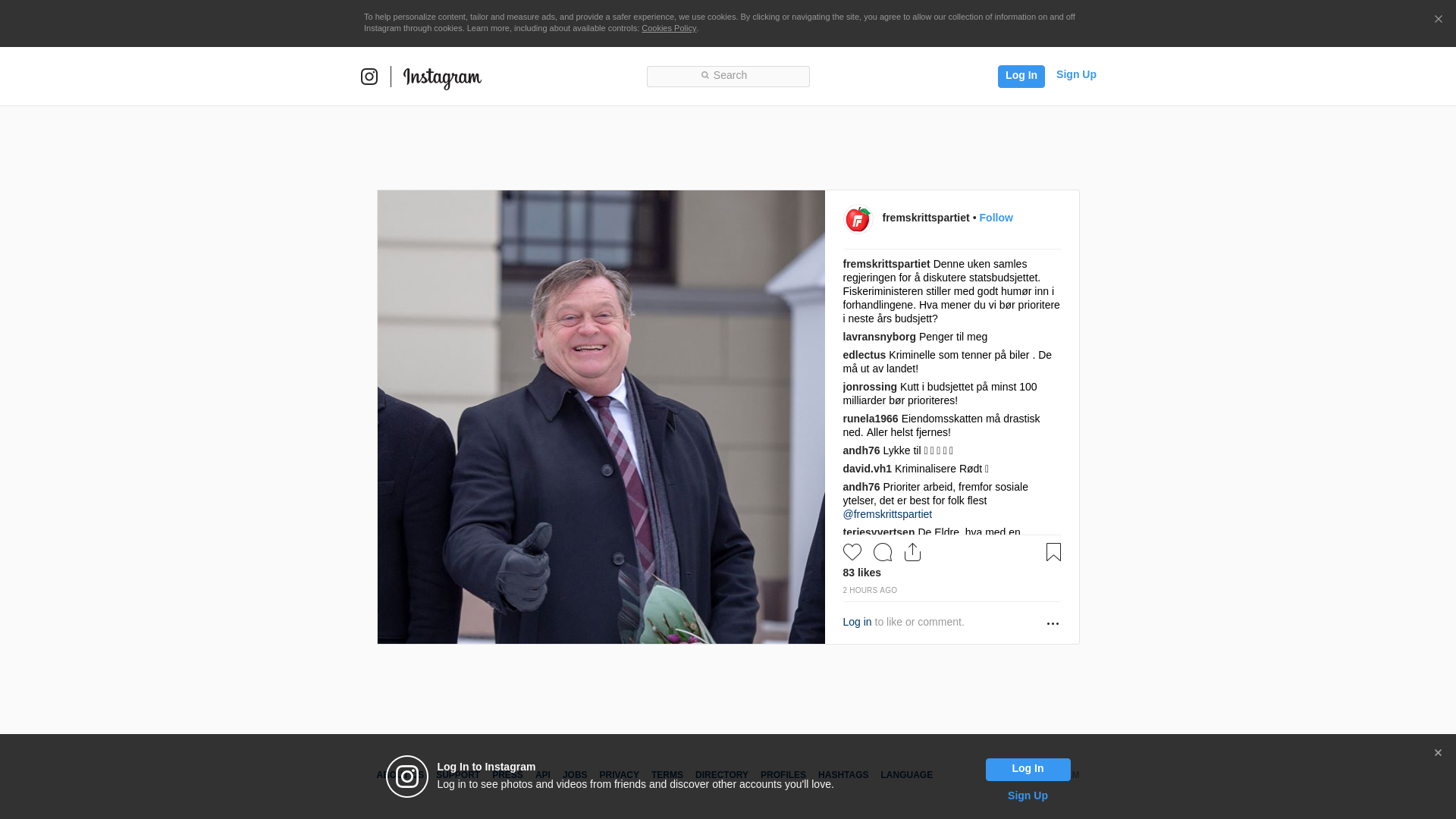Viewport: 1456px width, 819px height.
Task: Share the post via share icon
Action: pyautogui.click(x=913, y=552)
